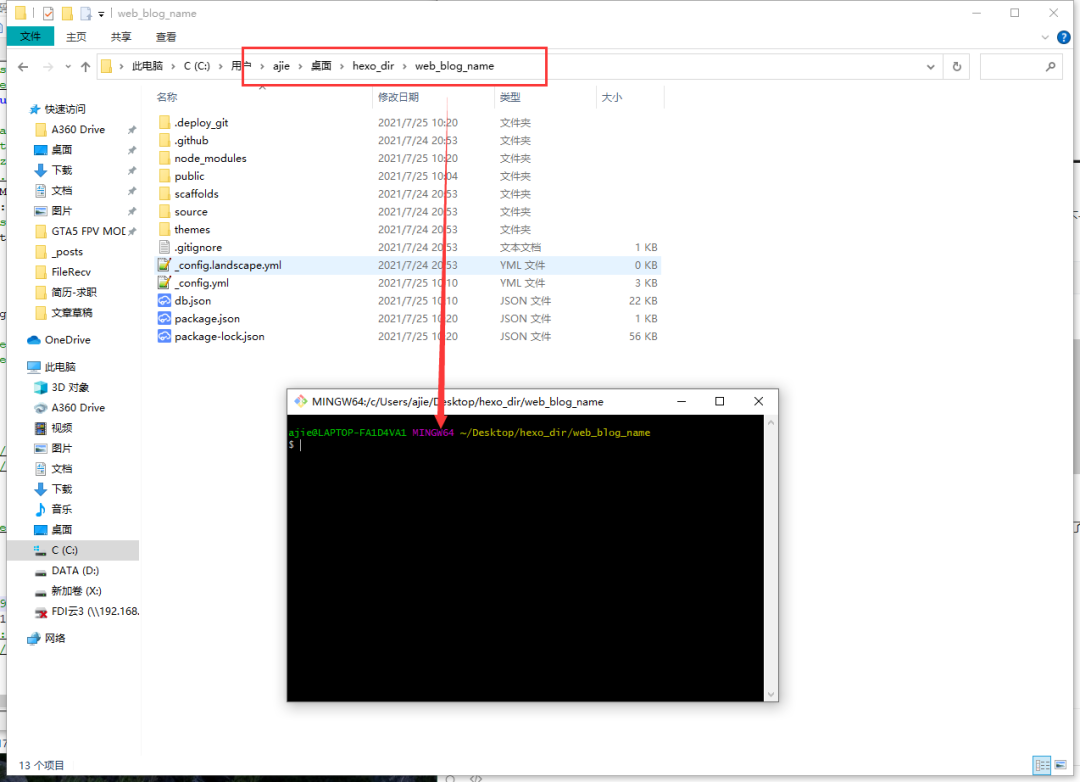This screenshot has height=782, width=1080.
Task: Open the recent locations dropdown arrow
Action: (68, 67)
